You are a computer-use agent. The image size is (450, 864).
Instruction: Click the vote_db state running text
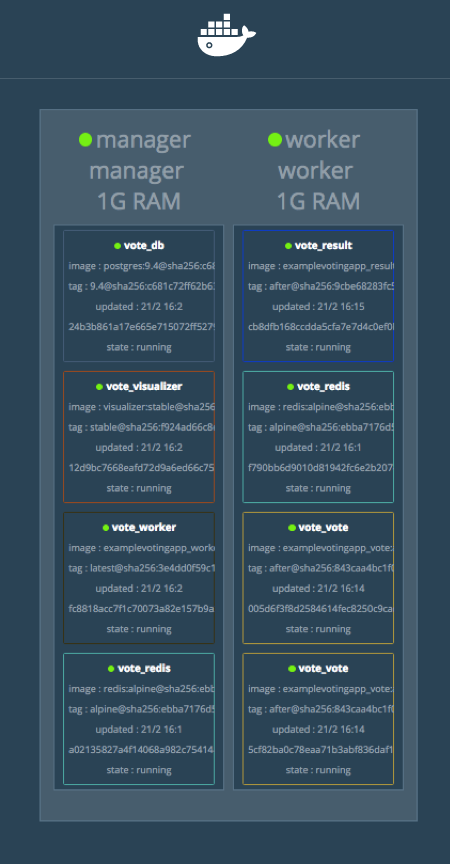(x=139, y=347)
